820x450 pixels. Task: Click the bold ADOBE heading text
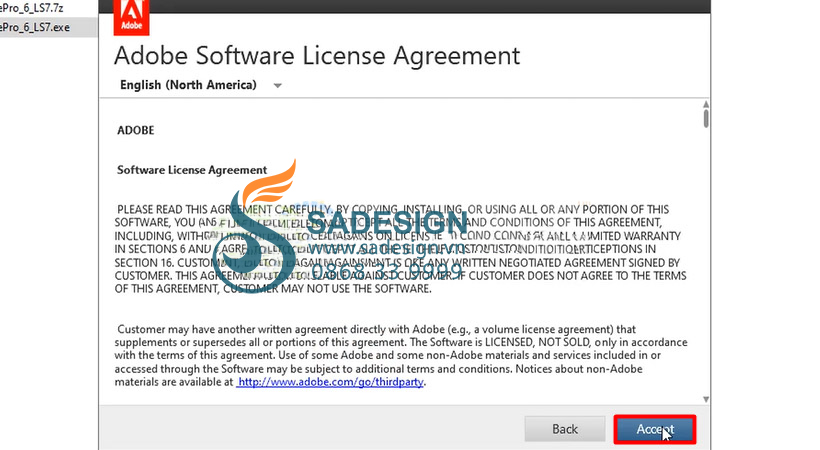tap(135, 130)
